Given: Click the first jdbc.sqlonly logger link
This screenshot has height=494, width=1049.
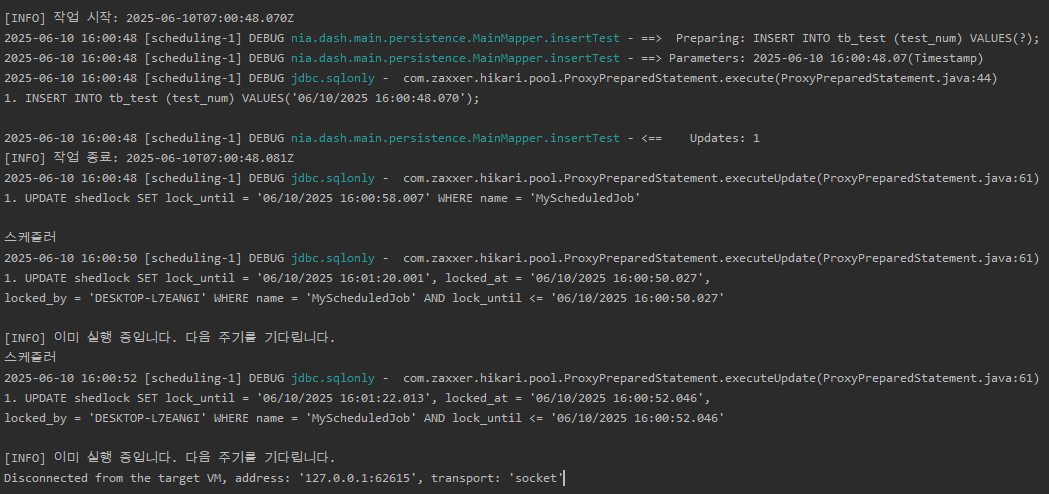Looking at the screenshot, I should point(332,78).
